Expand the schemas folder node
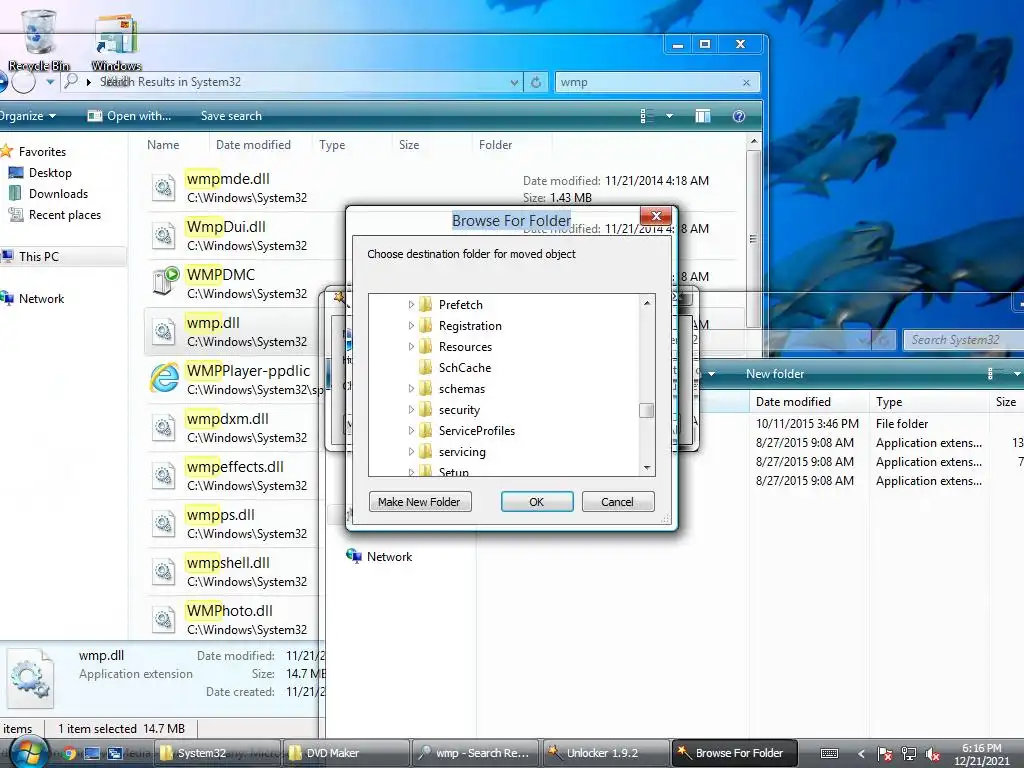The width and height of the screenshot is (1024, 768). click(x=411, y=389)
